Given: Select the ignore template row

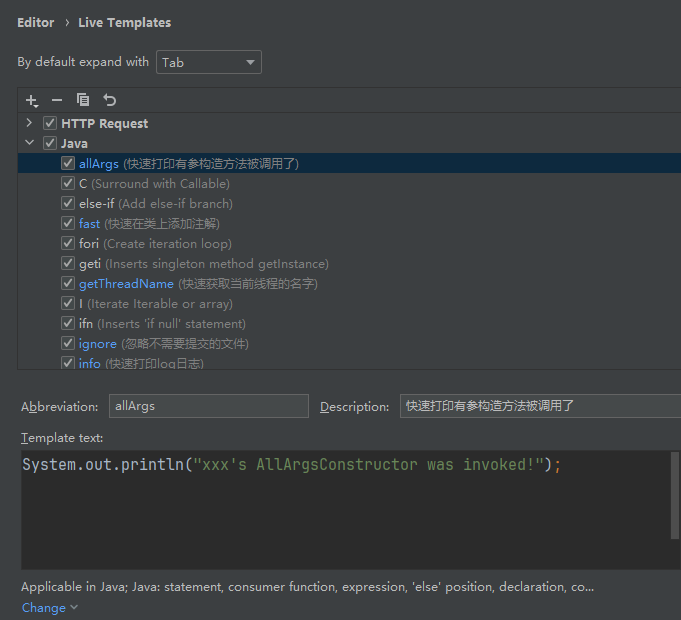Looking at the screenshot, I should (349, 343).
